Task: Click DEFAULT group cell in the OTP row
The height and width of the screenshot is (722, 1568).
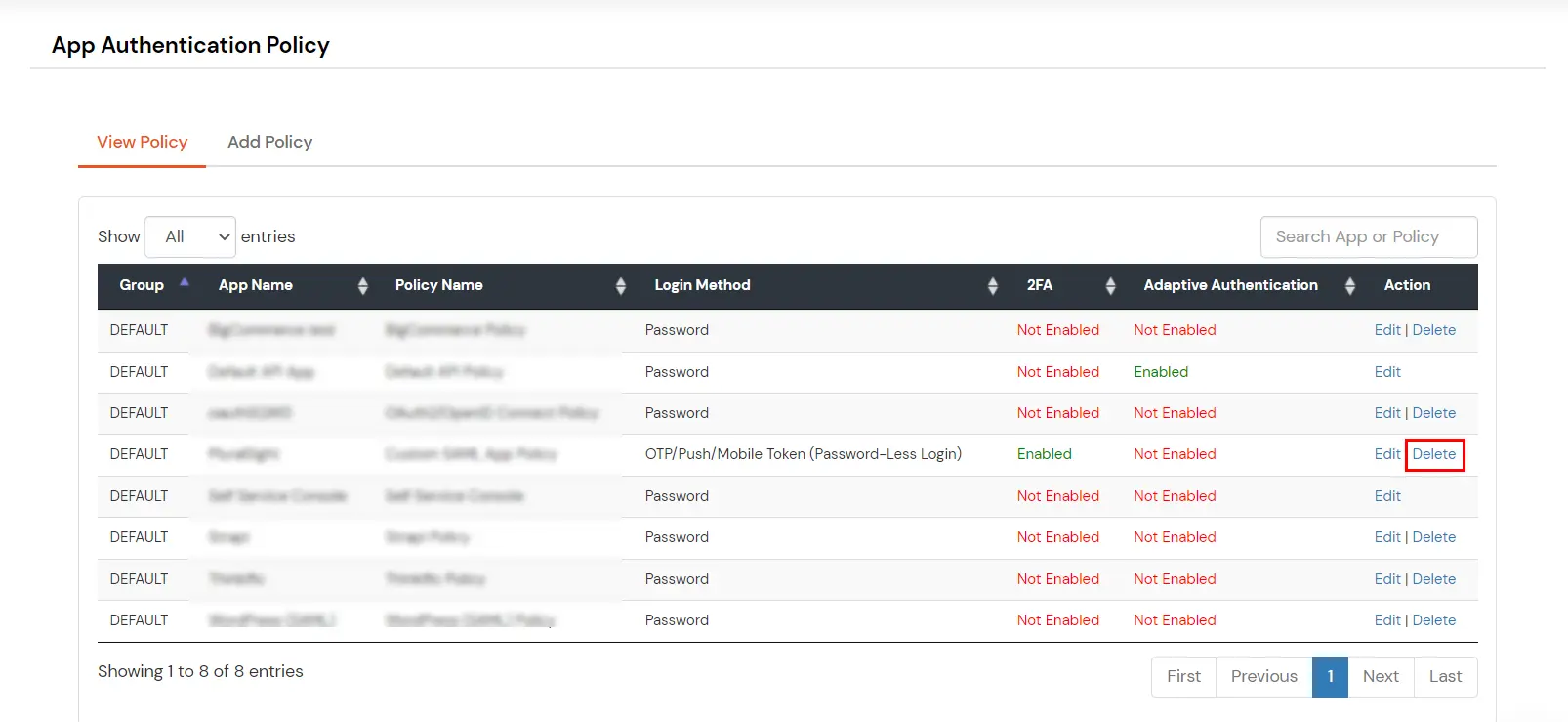Action: click(x=139, y=454)
